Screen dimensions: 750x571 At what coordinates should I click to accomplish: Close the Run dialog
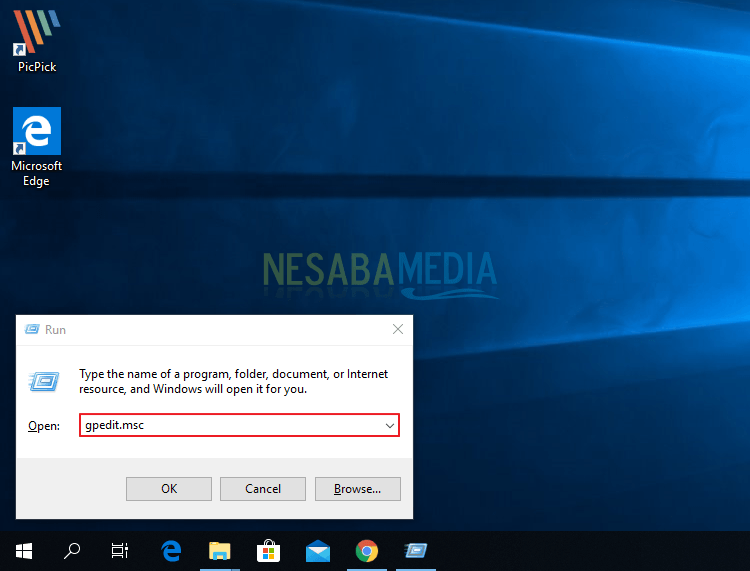click(x=398, y=329)
